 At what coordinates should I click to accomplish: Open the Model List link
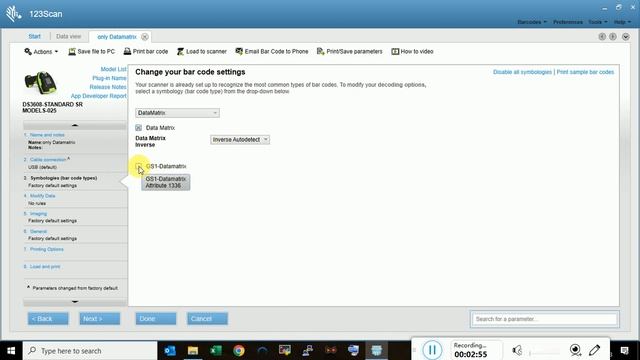[113, 69]
